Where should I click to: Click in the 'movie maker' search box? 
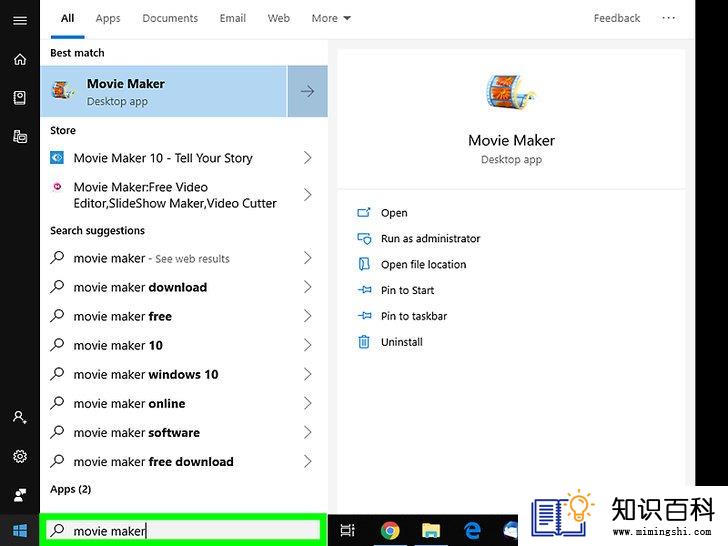183,530
